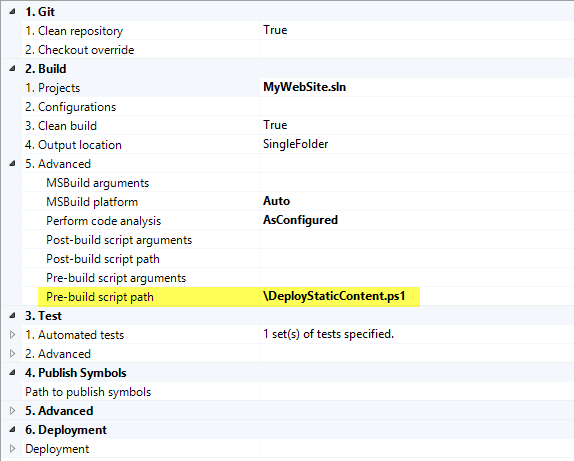Click the MyWebSite.sln Projects value
574x461 pixels.
coord(305,87)
